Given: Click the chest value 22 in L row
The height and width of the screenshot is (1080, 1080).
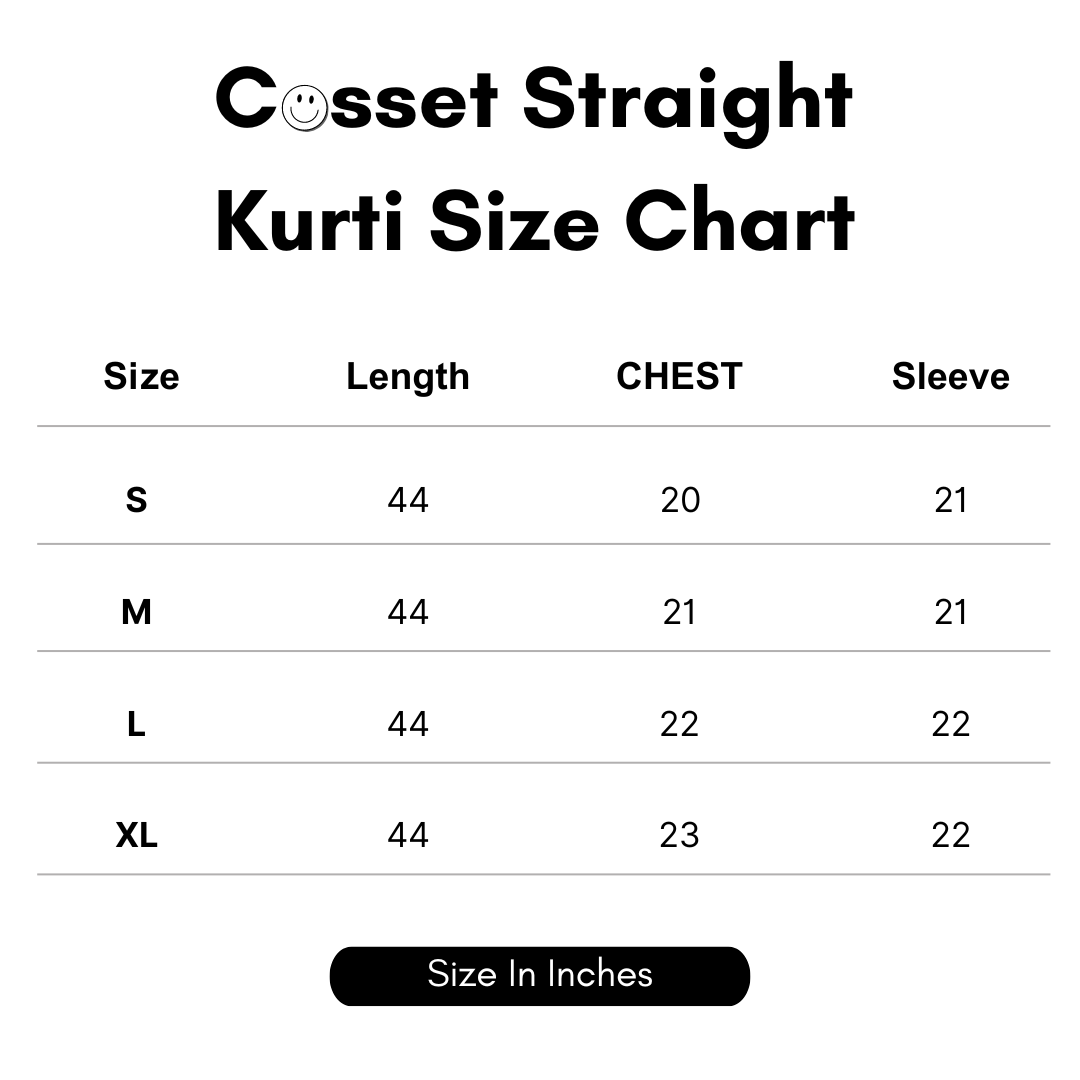Looking at the screenshot, I should coord(680,724).
